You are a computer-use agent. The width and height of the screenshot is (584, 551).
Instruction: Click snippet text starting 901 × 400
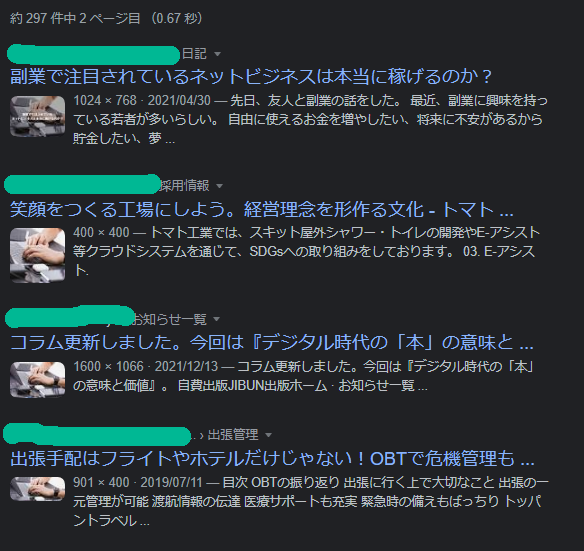(311, 501)
